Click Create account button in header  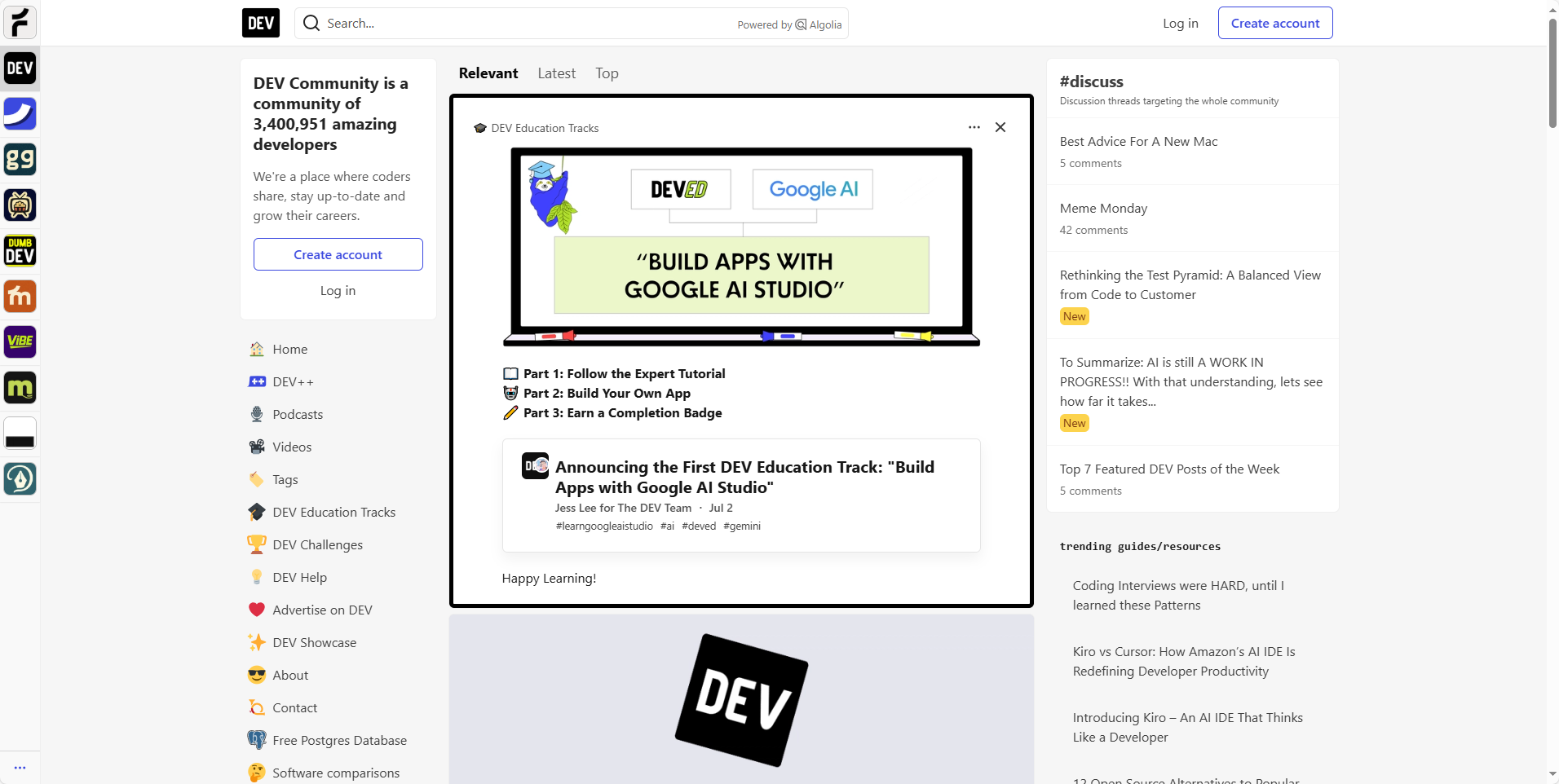pyautogui.click(x=1275, y=23)
